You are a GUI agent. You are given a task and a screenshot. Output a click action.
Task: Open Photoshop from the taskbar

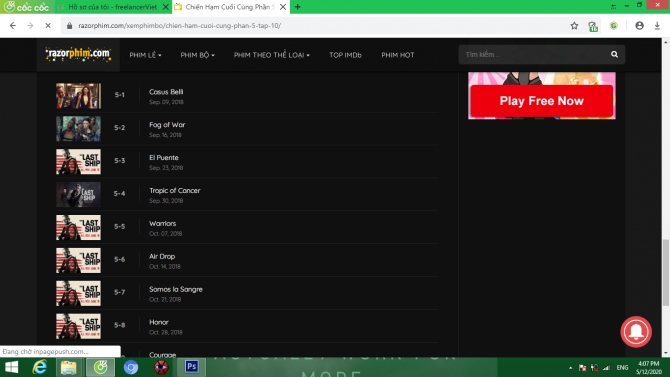[191, 367]
